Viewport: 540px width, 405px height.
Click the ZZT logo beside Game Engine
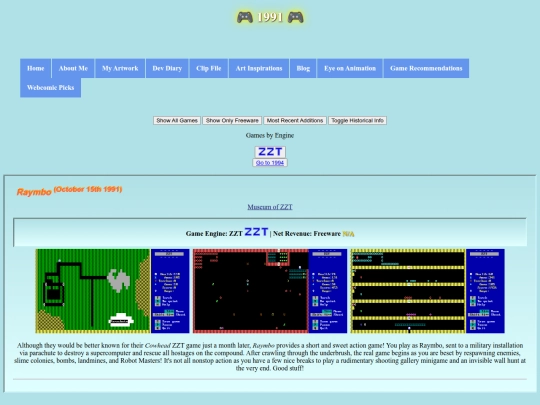256,232
